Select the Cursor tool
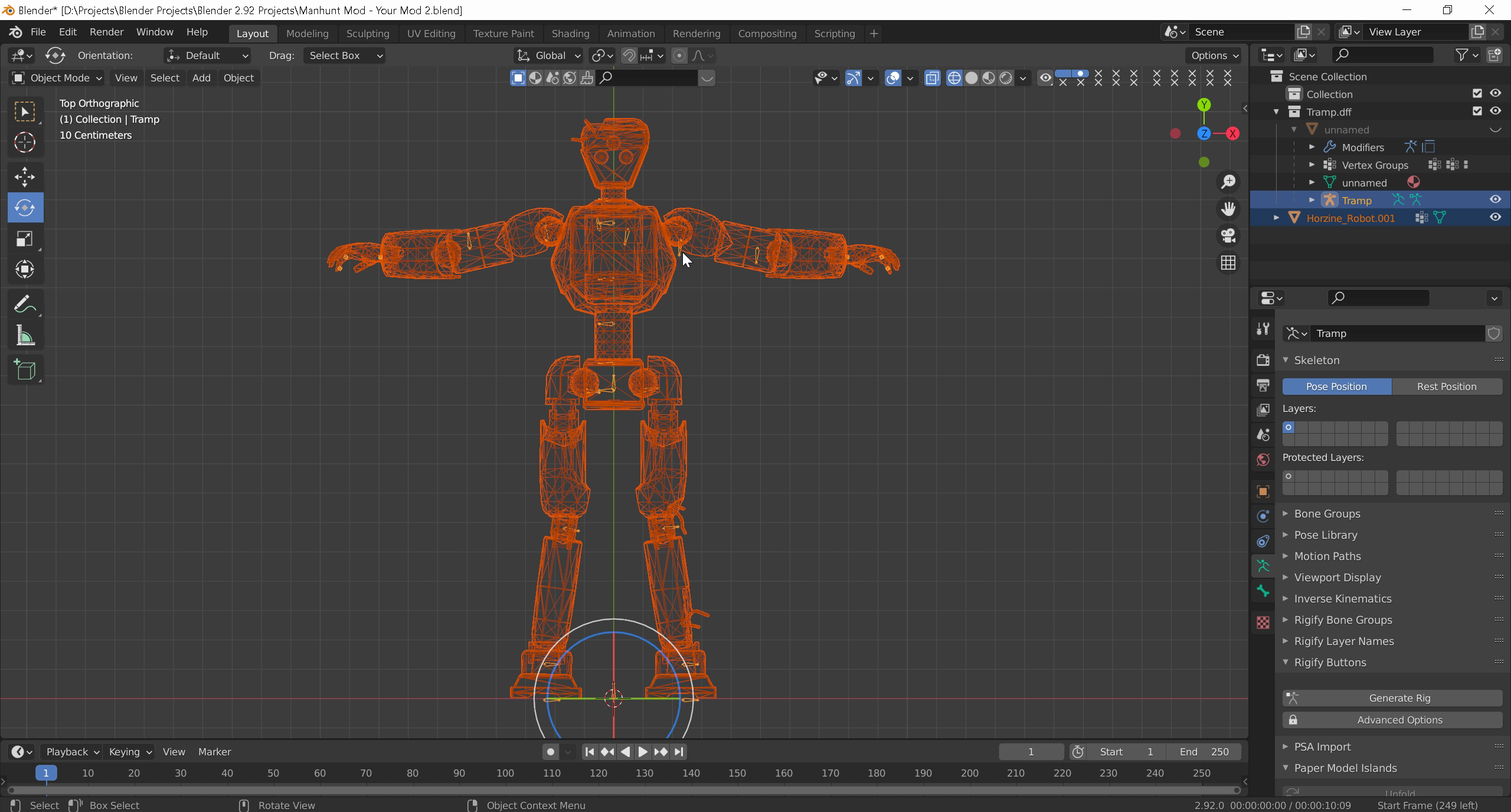This screenshot has height=812, width=1511. (x=25, y=142)
